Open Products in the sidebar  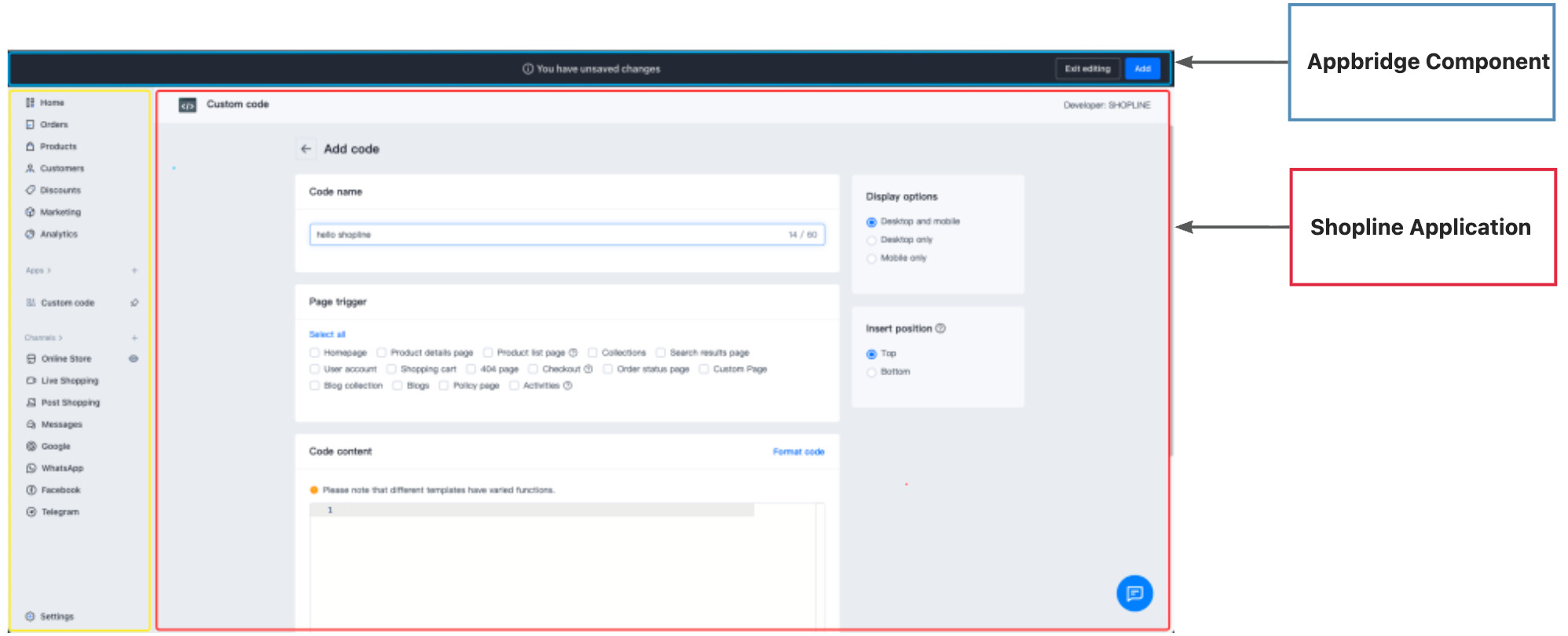[58, 147]
